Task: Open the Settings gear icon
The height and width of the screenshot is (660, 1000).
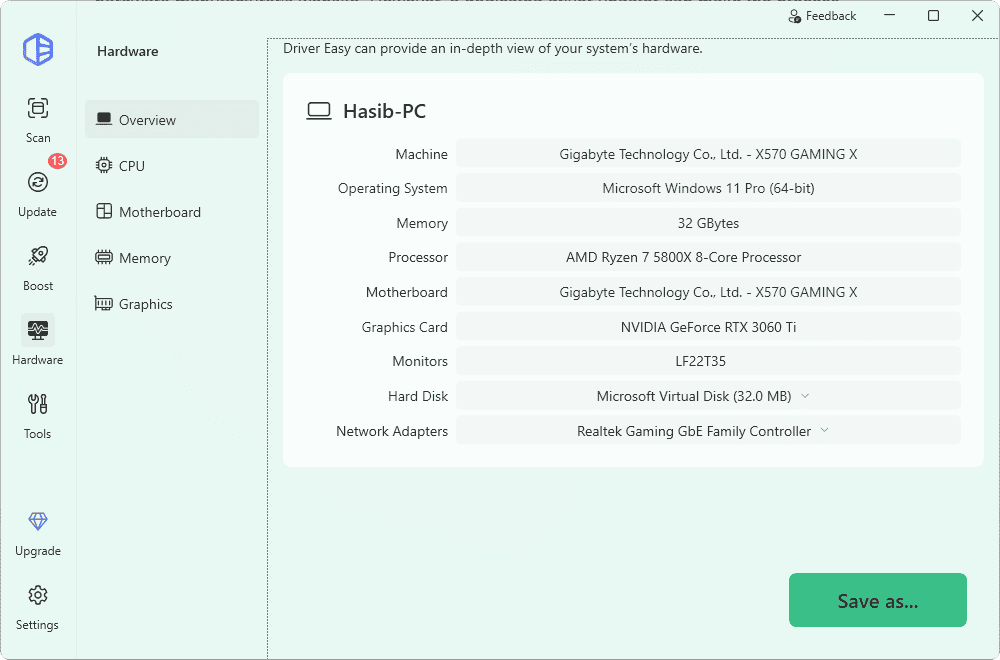Action: click(38, 596)
